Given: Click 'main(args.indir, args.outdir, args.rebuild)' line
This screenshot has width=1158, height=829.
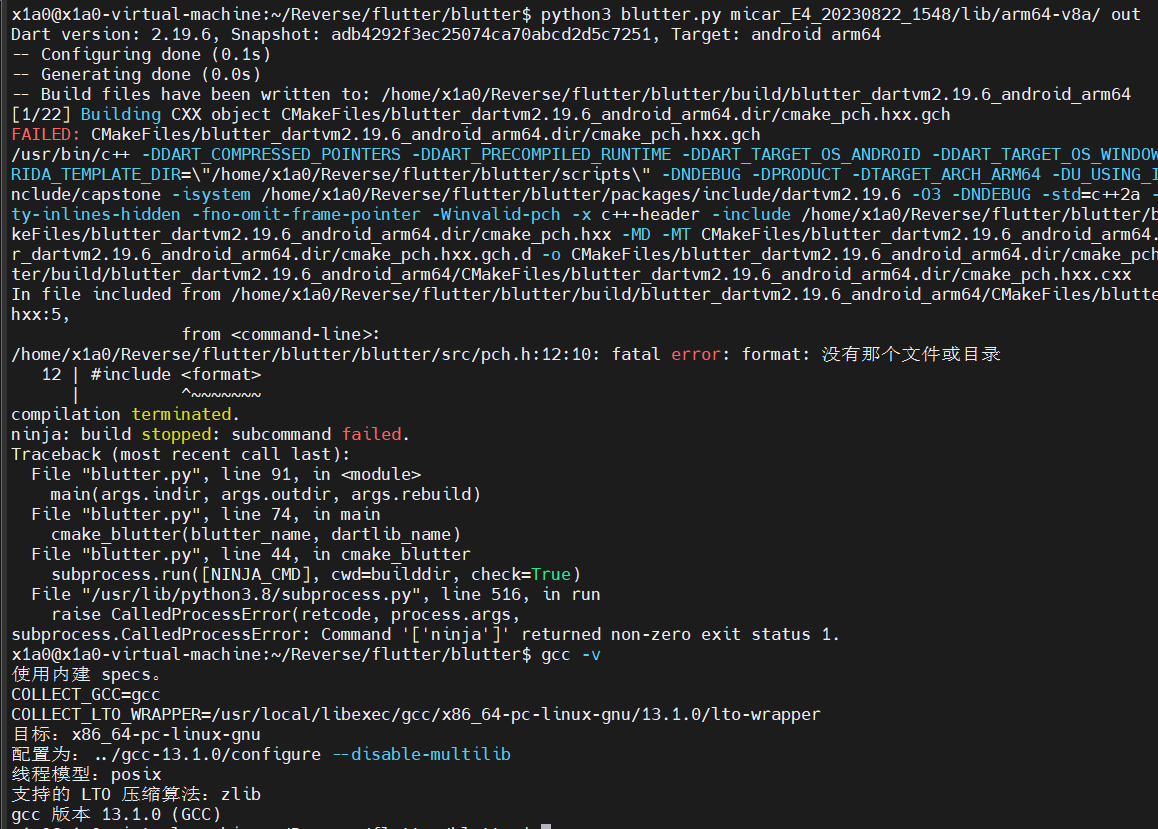Looking at the screenshot, I should pos(266,494).
